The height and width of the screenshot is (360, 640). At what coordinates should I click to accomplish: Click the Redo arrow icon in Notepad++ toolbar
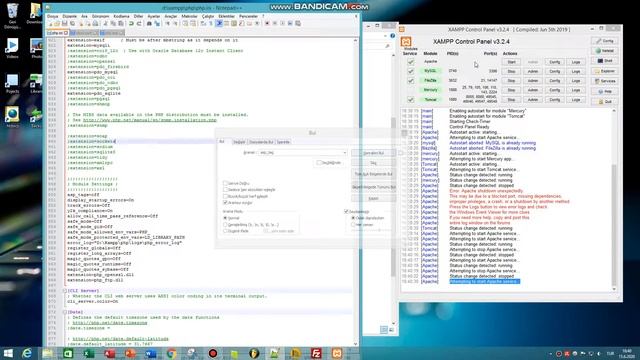tap(139, 24)
